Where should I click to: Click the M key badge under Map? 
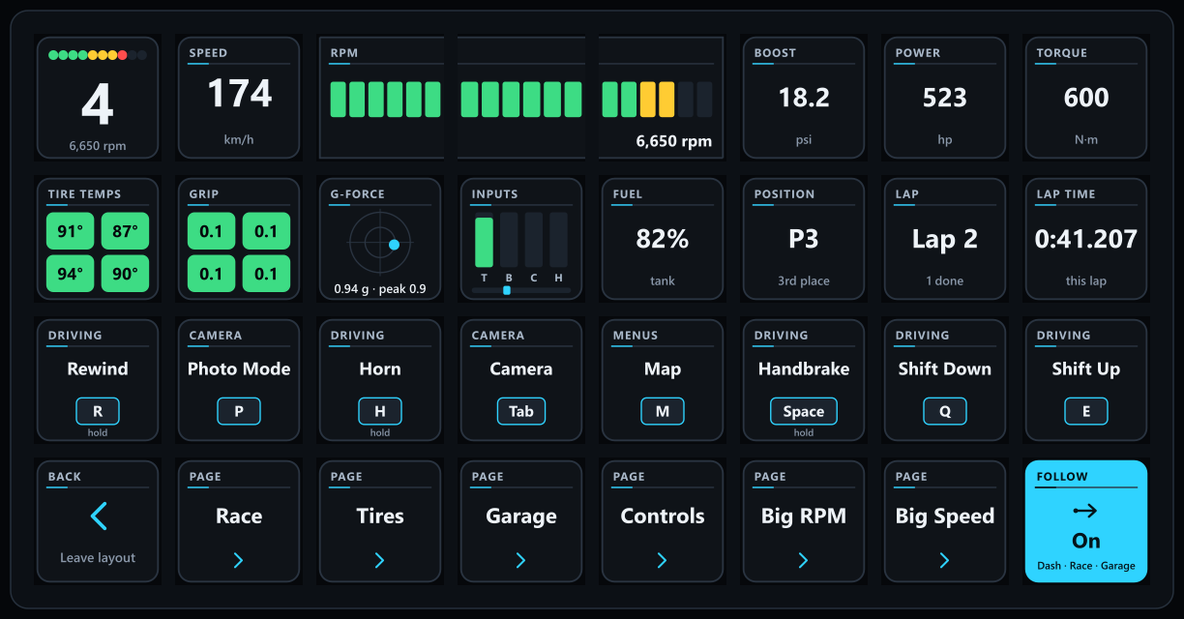[x=662, y=411]
